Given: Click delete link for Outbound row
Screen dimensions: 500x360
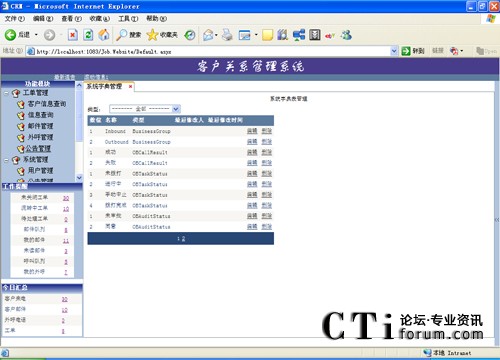Looking at the screenshot, I should click(267, 142).
